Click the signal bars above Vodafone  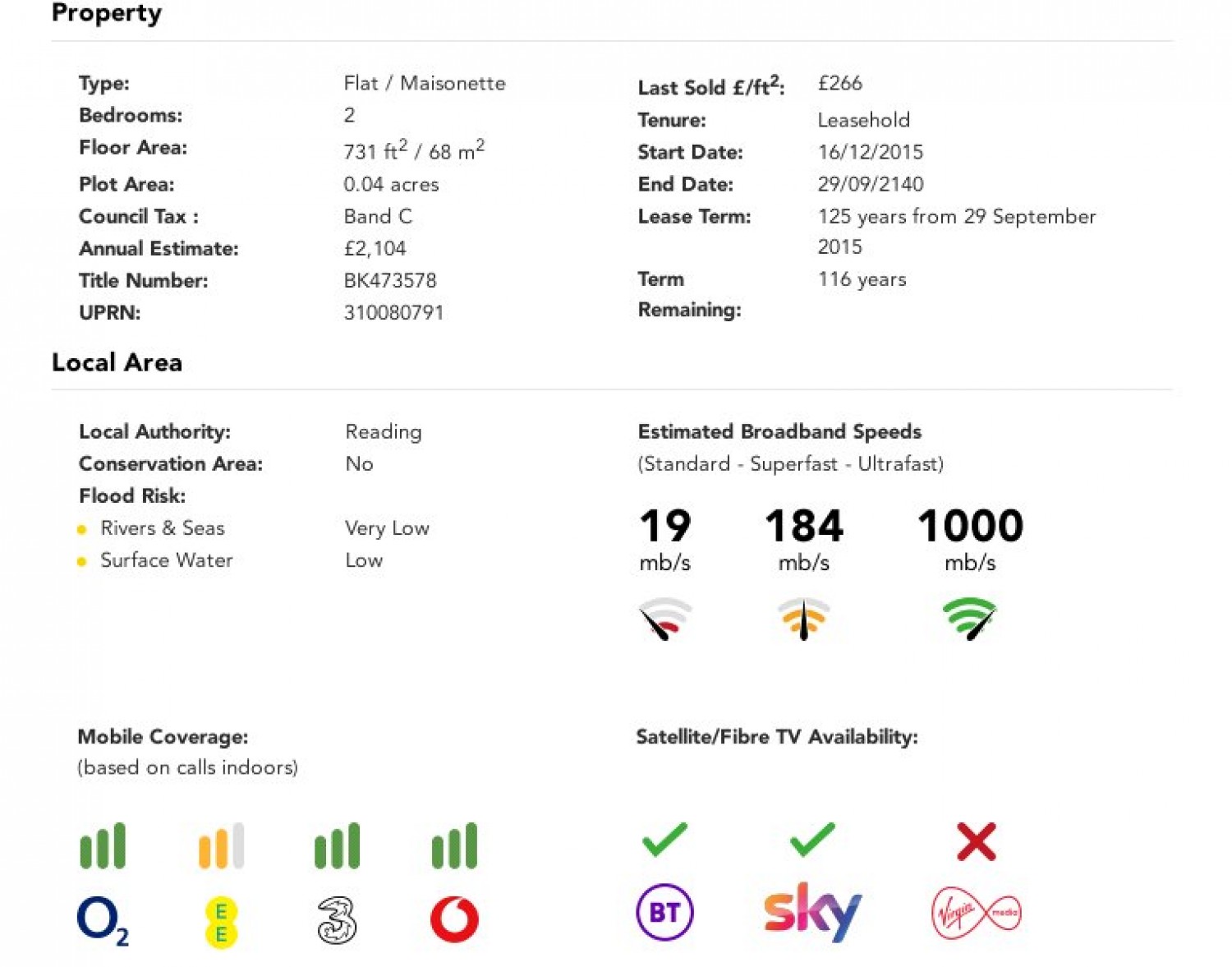coord(454,845)
